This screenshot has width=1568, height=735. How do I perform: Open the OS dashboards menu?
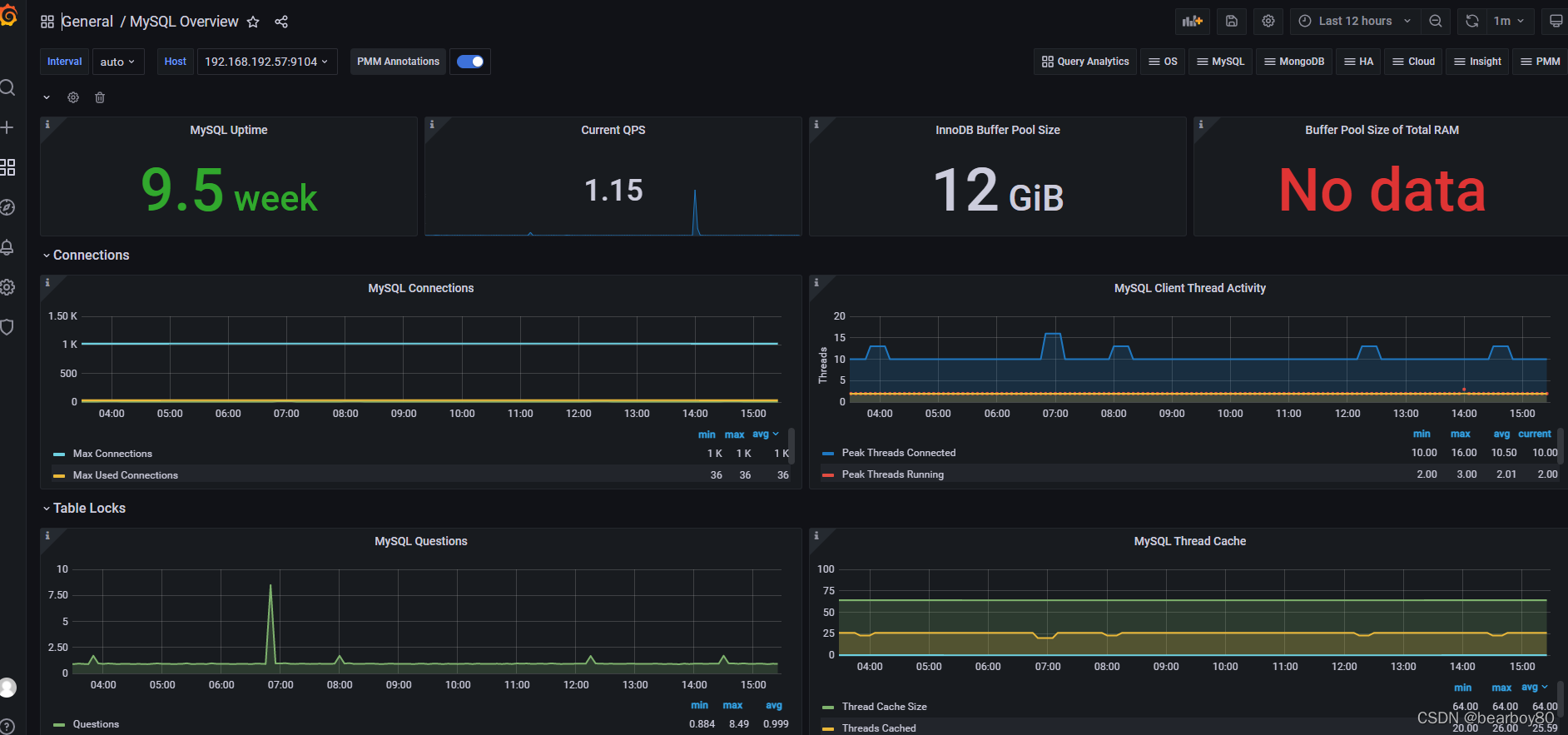[x=1163, y=62]
